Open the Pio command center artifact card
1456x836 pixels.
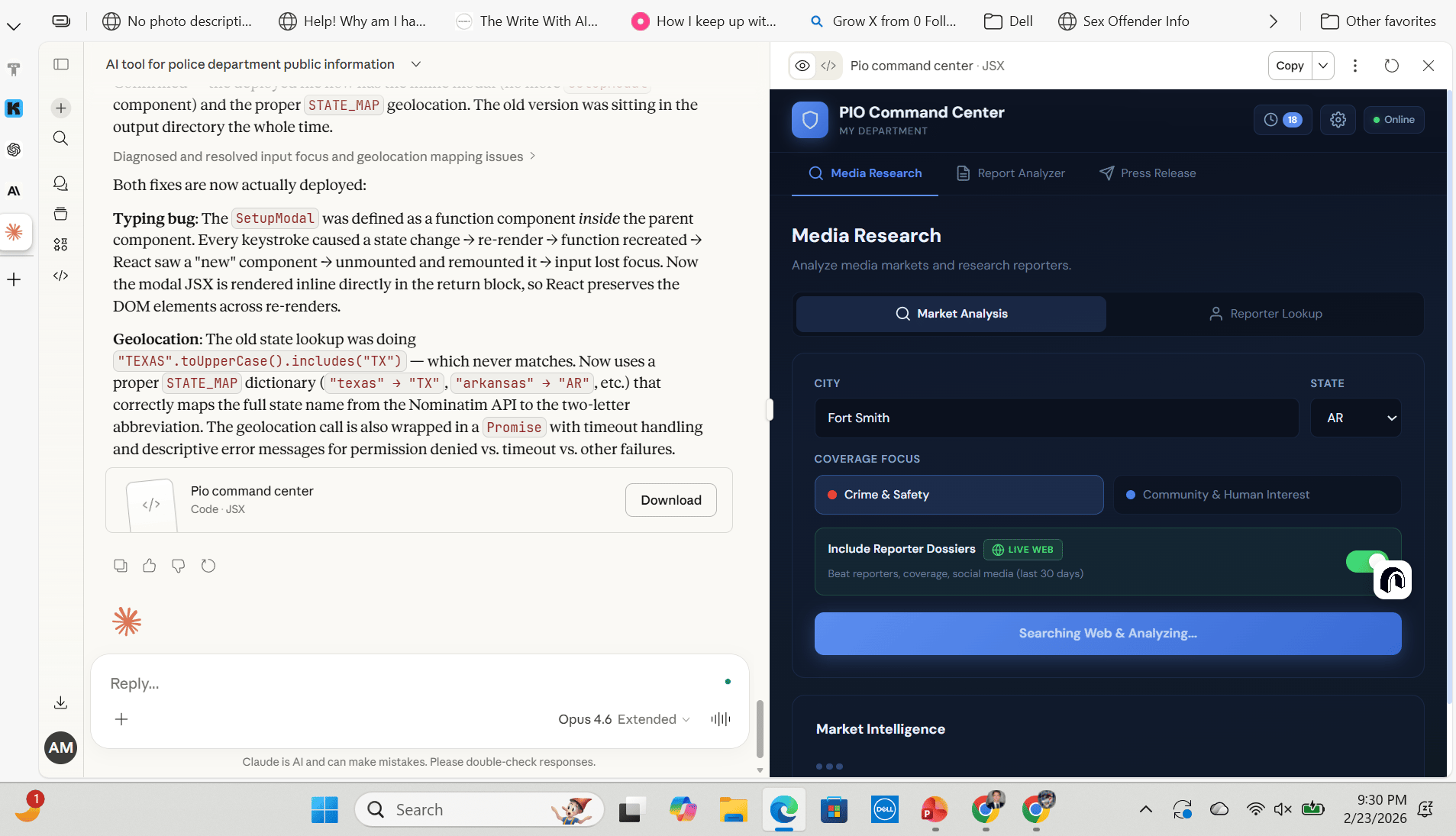419,500
